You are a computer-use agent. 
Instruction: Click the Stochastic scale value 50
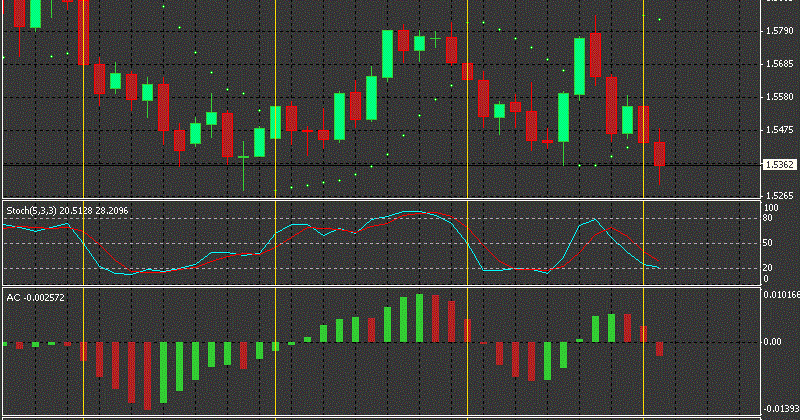767,243
